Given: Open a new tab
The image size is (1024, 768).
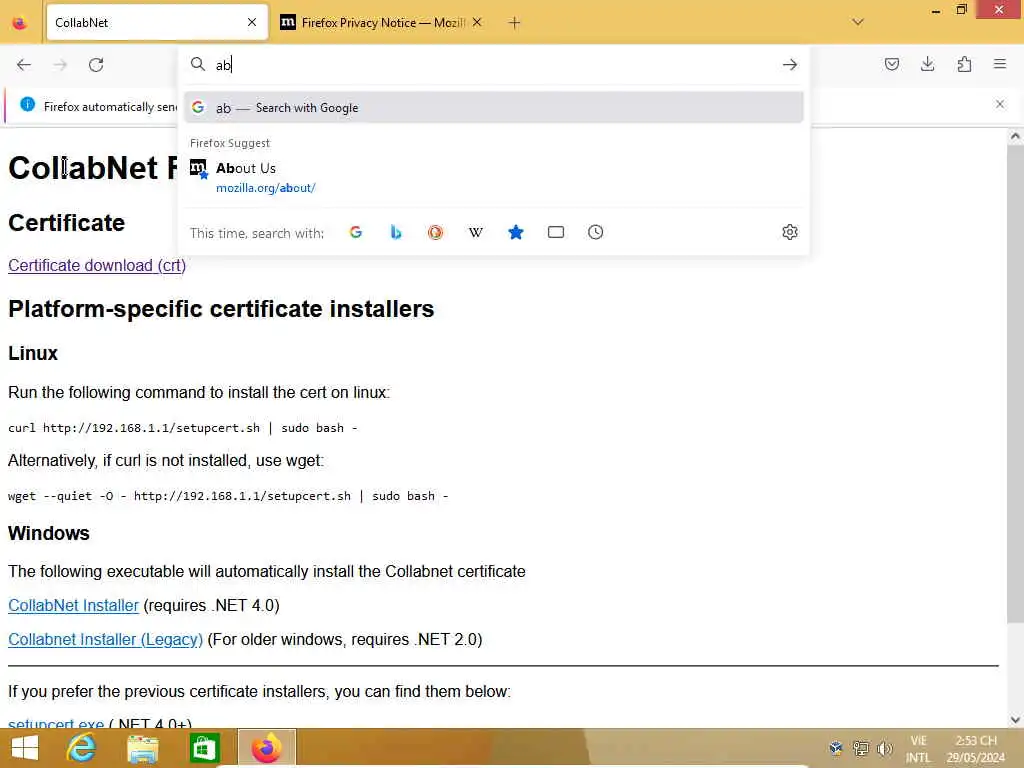Looking at the screenshot, I should [x=515, y=23].
